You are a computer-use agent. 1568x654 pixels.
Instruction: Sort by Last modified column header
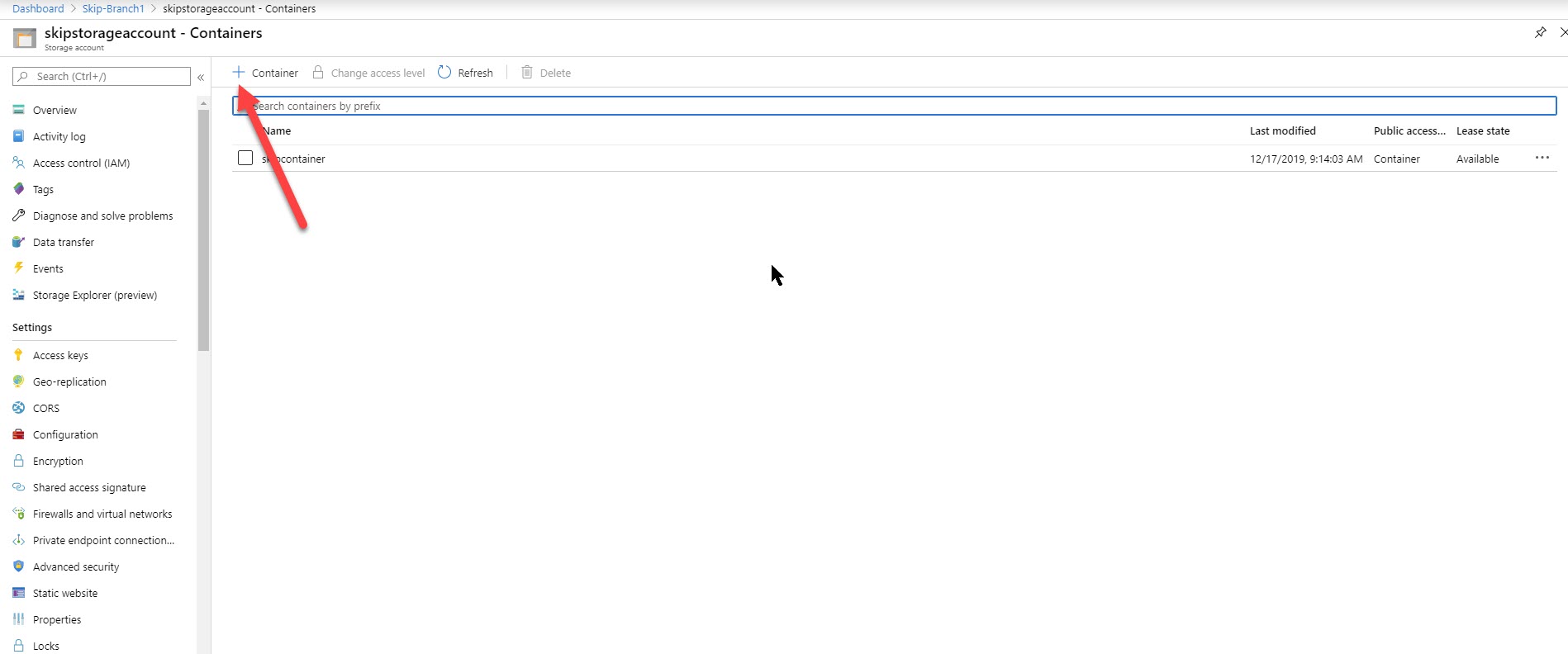click(x=1282, y=130)
